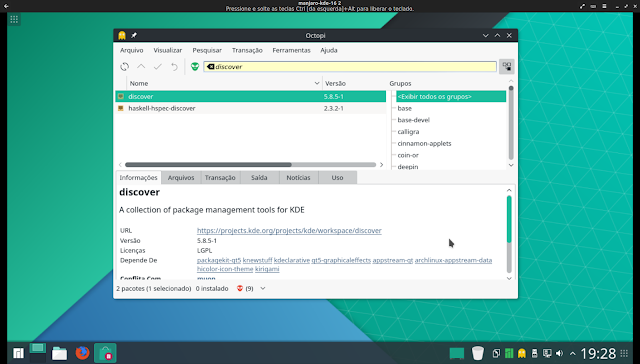This screenshot has height=364, width=640.
Task: Toggle the pin on all desktops icon
Action: (134, 36)
